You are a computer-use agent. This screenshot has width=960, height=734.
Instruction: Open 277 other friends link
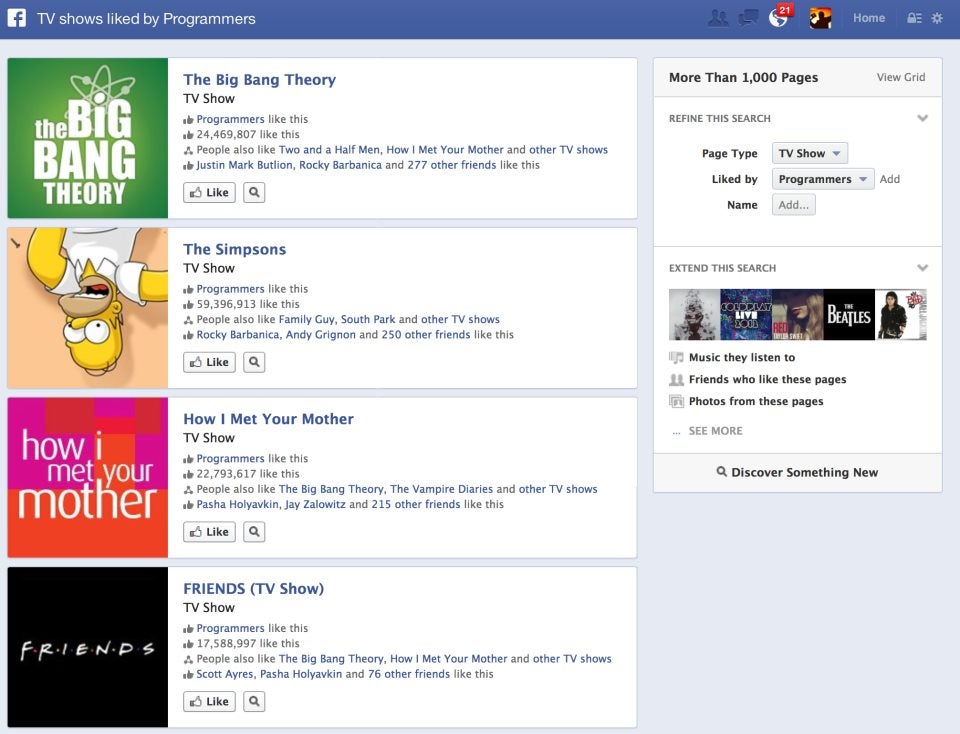[451, 165]
